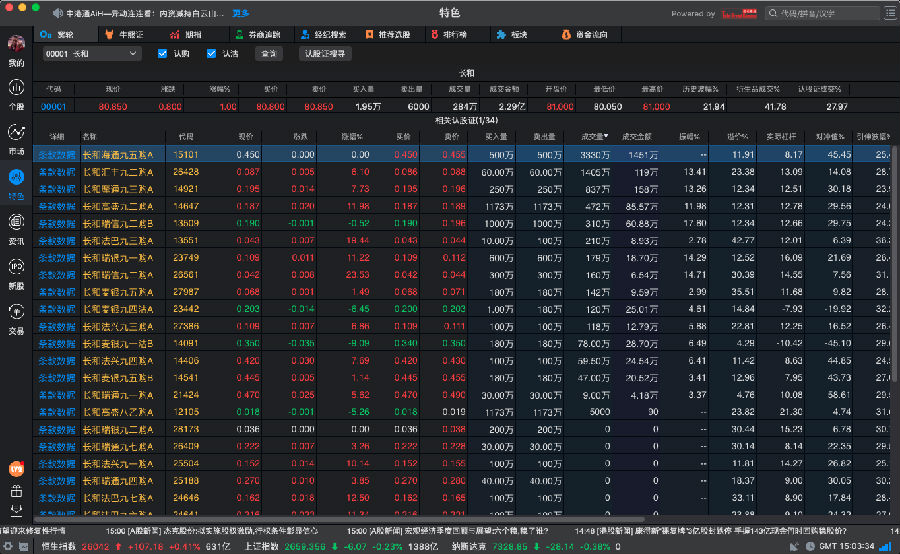The image size is (900, 554).
Task: Open the 市场 market section
Action: (16, 140)
